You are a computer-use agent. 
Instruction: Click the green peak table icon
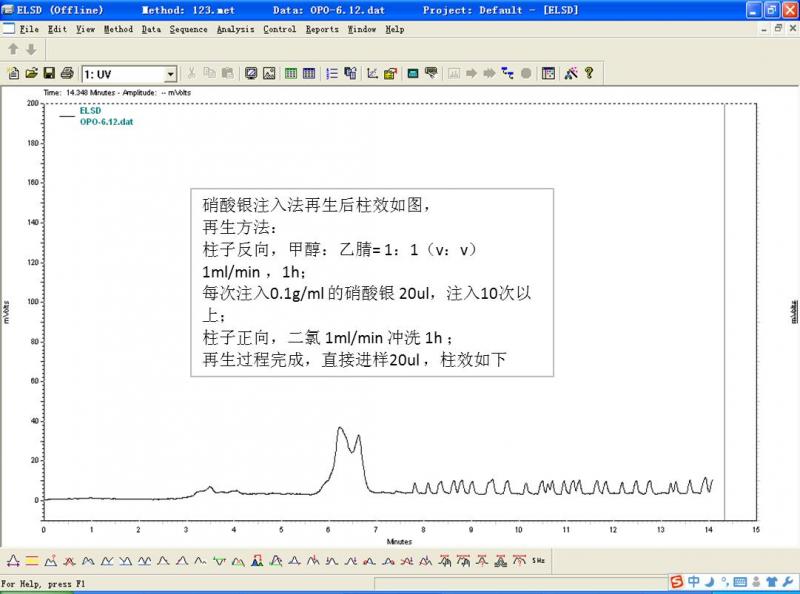point(291,73)
